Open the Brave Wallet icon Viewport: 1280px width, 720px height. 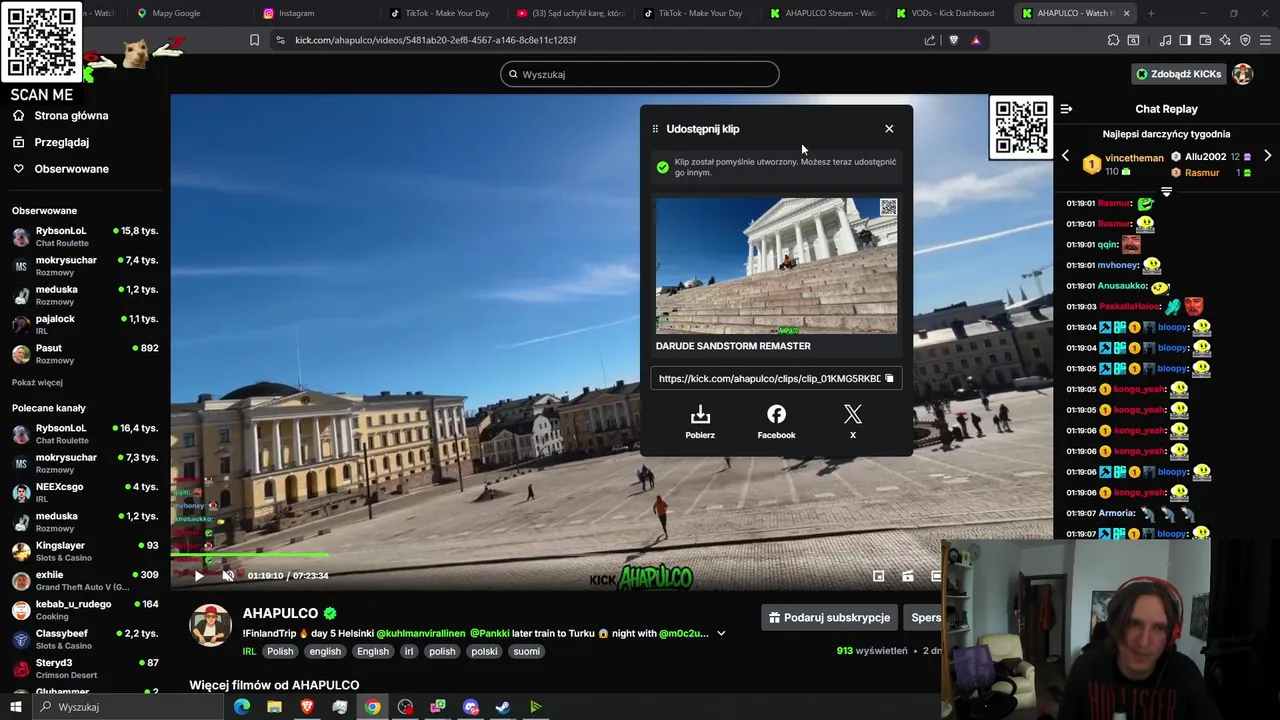point(1205,40)
